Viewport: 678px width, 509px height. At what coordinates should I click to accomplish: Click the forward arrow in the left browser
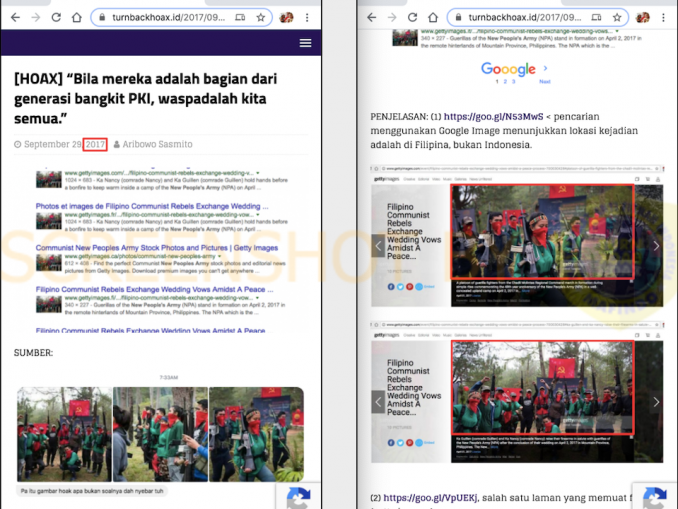click(36, 17)
